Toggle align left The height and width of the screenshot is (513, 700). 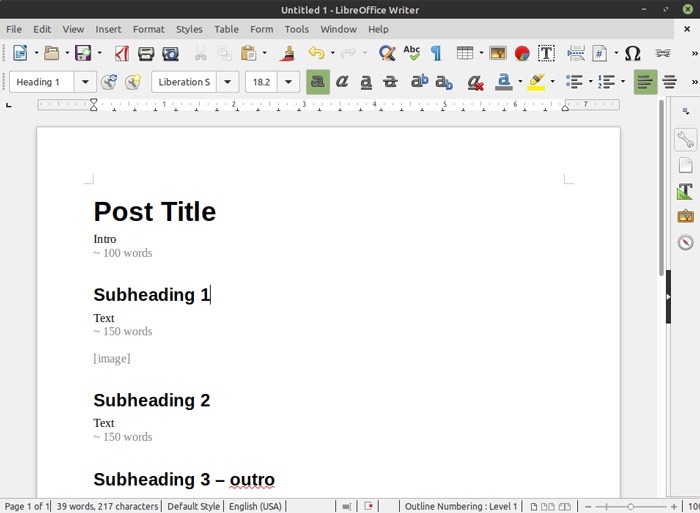point(645,82)
